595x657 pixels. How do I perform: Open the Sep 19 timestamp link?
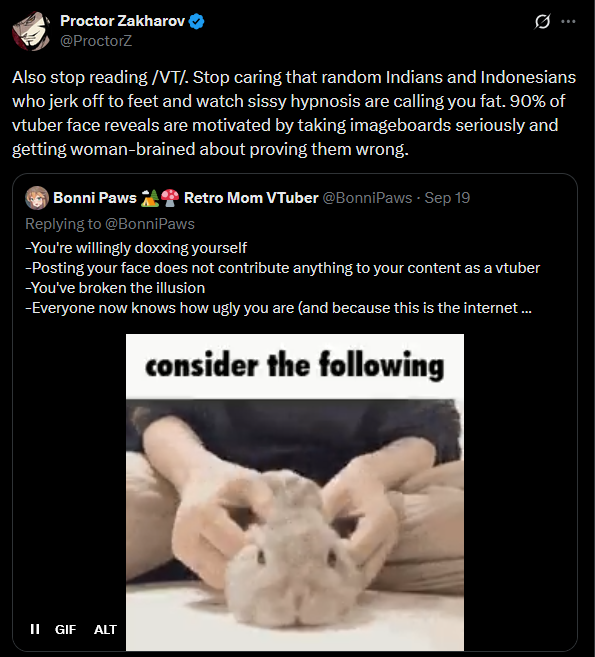tap(447, 198)
